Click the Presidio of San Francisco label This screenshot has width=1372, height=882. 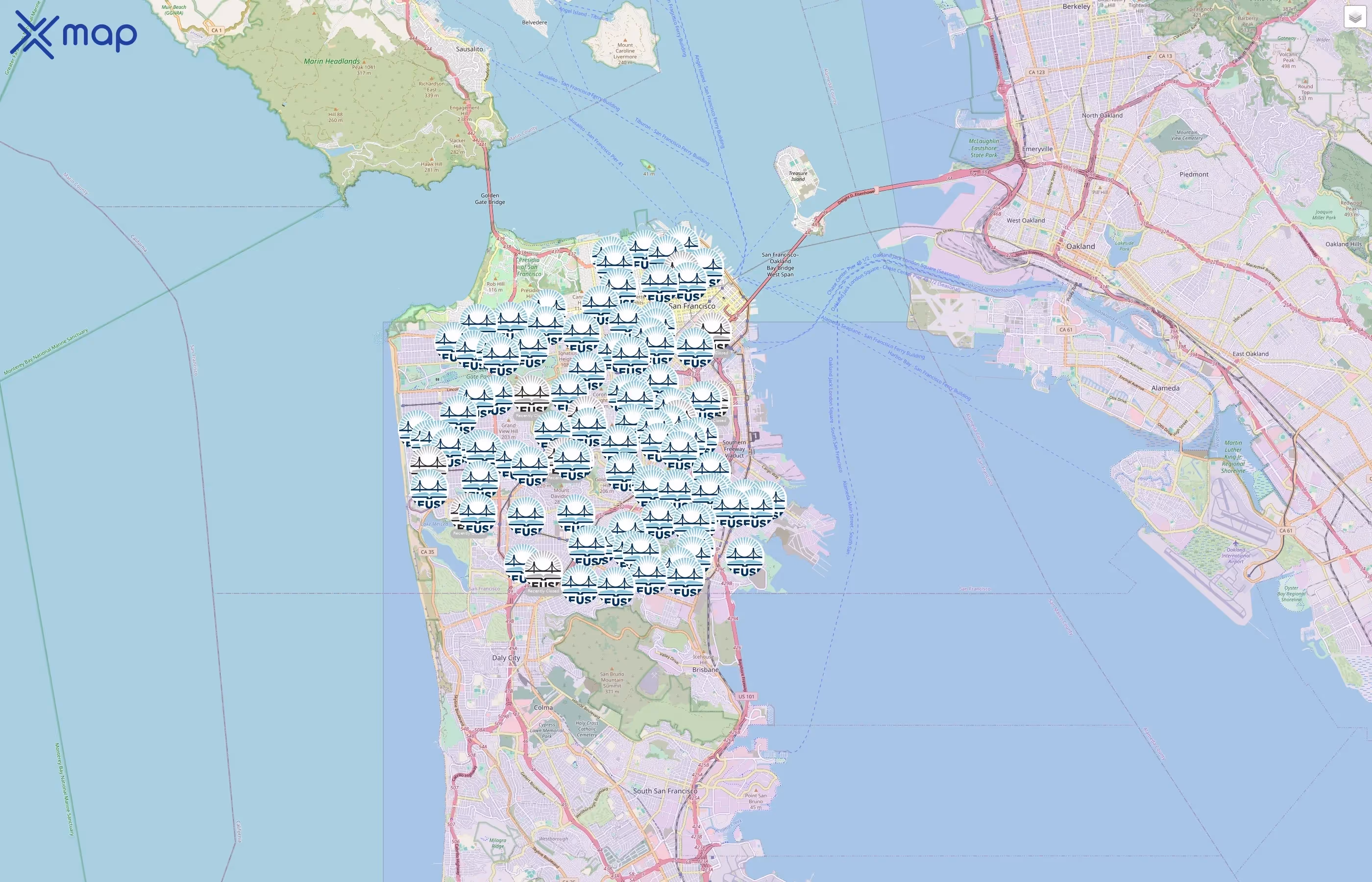coord(529,267)
